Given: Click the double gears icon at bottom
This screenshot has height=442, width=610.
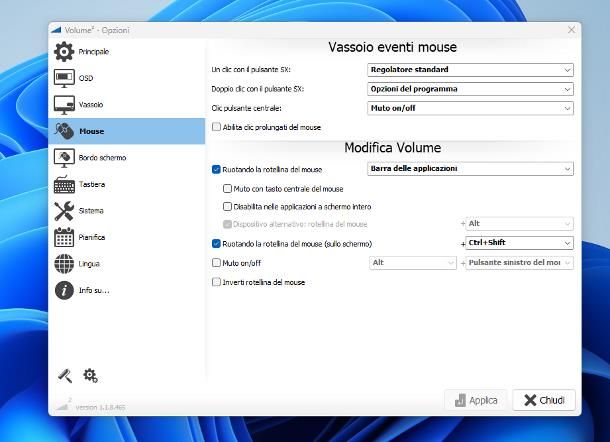Looking at the screenshot, I should (x=90, y=375).
